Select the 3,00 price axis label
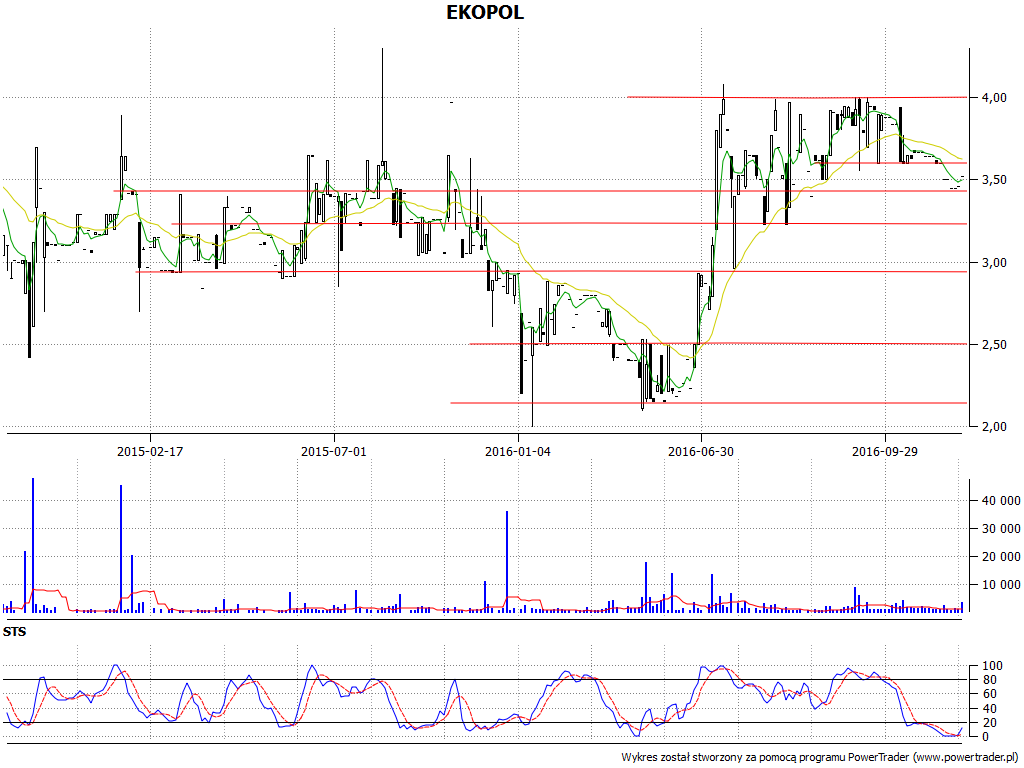The height and width of the screenshot is (768, 1024). [993, 263]
